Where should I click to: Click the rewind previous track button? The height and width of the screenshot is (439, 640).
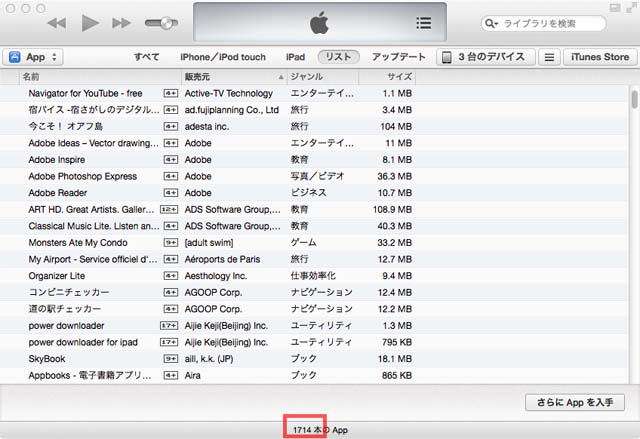pos(57,23)
